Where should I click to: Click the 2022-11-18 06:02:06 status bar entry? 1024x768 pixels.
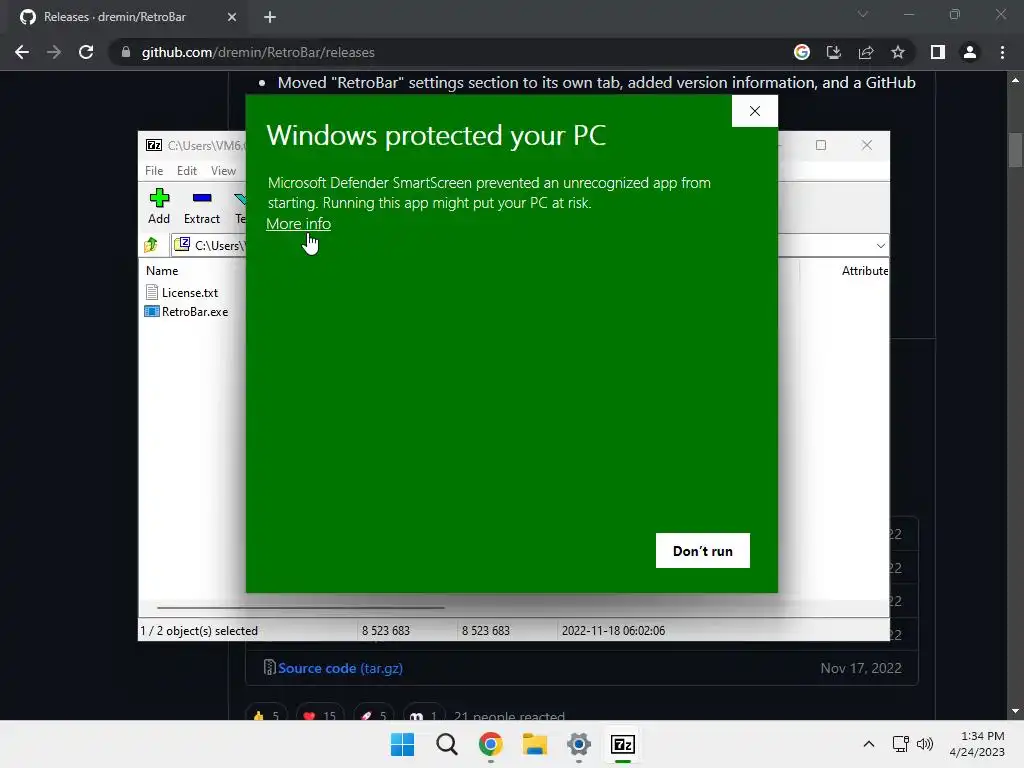pyautogui.click(x=613, y=631)
